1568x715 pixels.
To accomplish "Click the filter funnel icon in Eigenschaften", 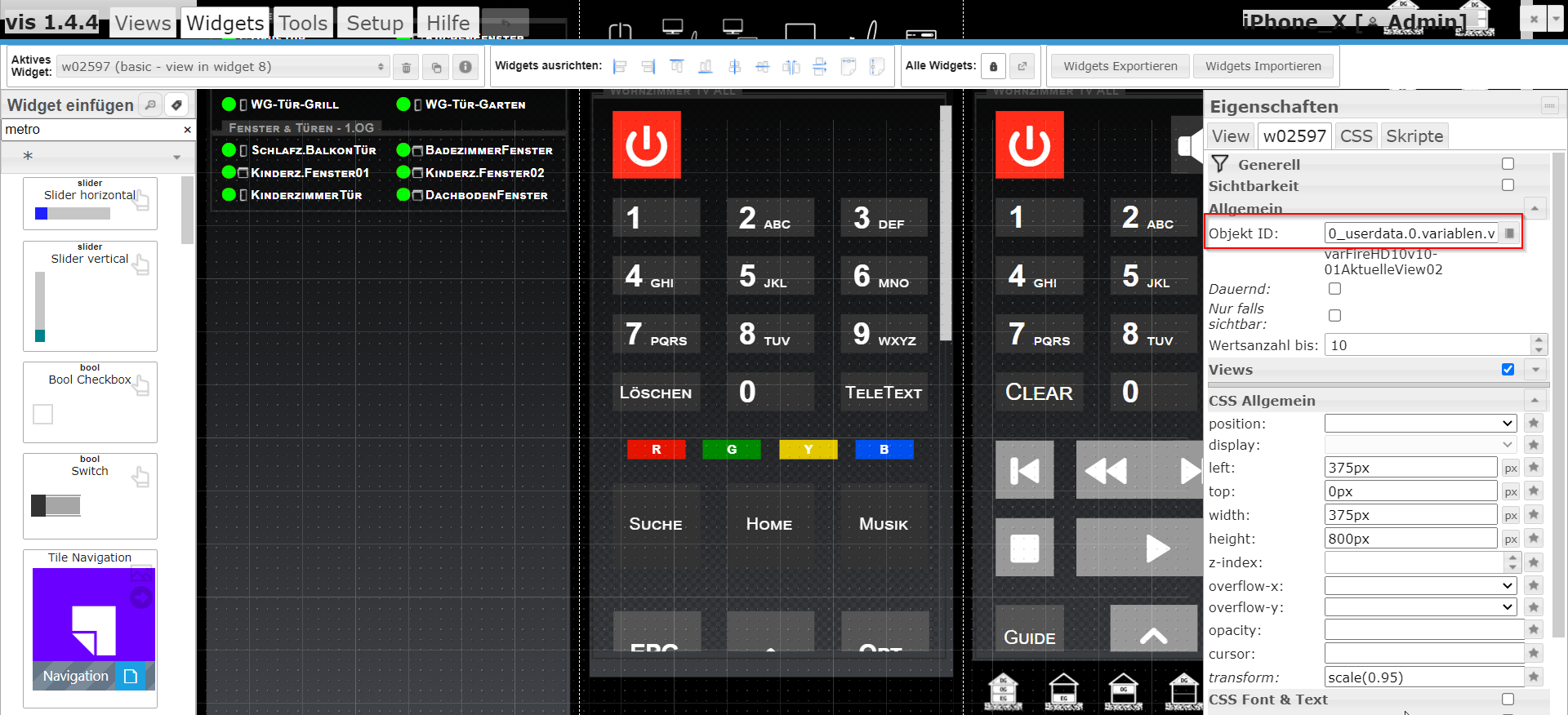I will tap(1220, 164).
